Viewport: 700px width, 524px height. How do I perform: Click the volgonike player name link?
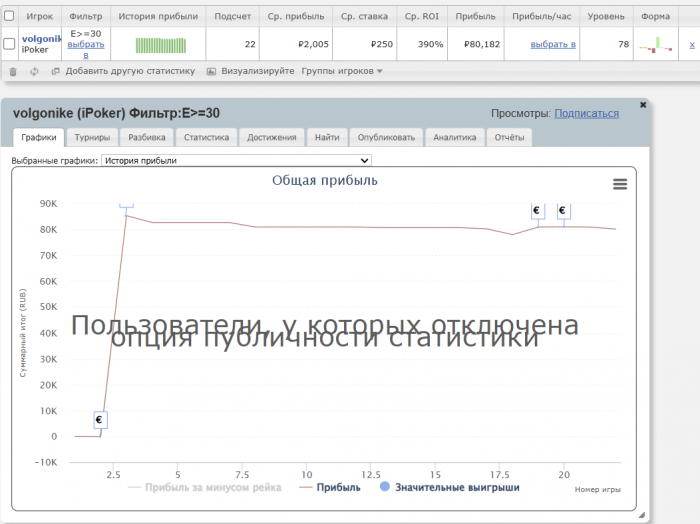(x=42, y=39)
